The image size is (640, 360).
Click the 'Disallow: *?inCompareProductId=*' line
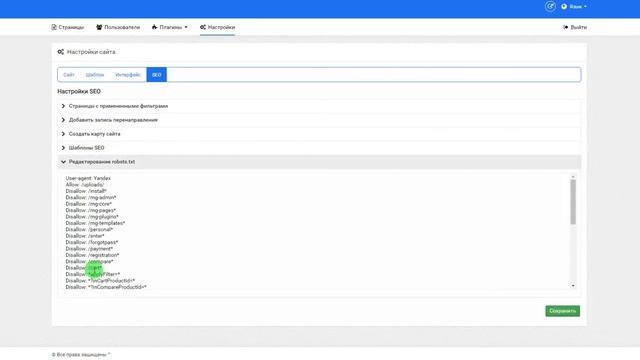click(106, 287)
